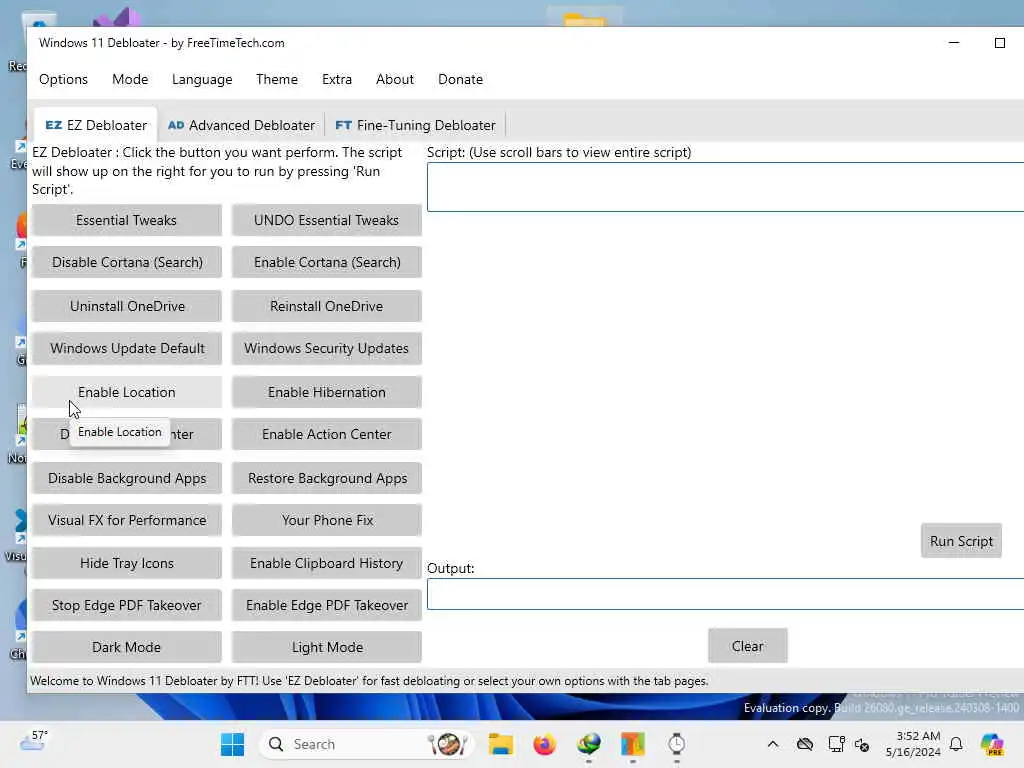
Task: Launch Firefox from the taskbar
Action: [545, 744]
